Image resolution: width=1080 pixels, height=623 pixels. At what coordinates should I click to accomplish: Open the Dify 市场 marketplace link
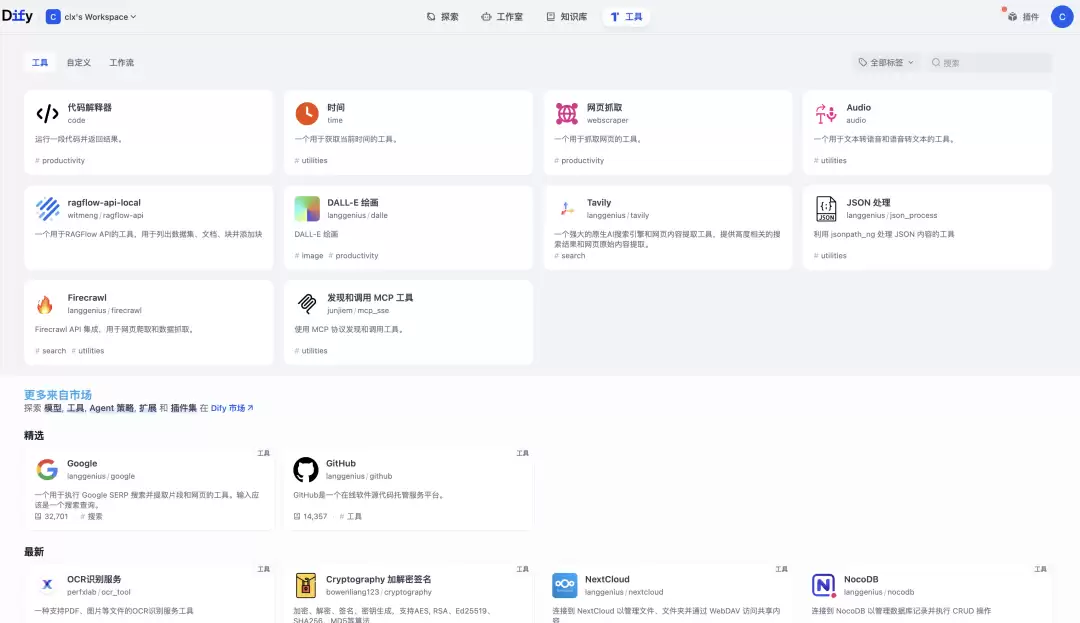point(232,408)
